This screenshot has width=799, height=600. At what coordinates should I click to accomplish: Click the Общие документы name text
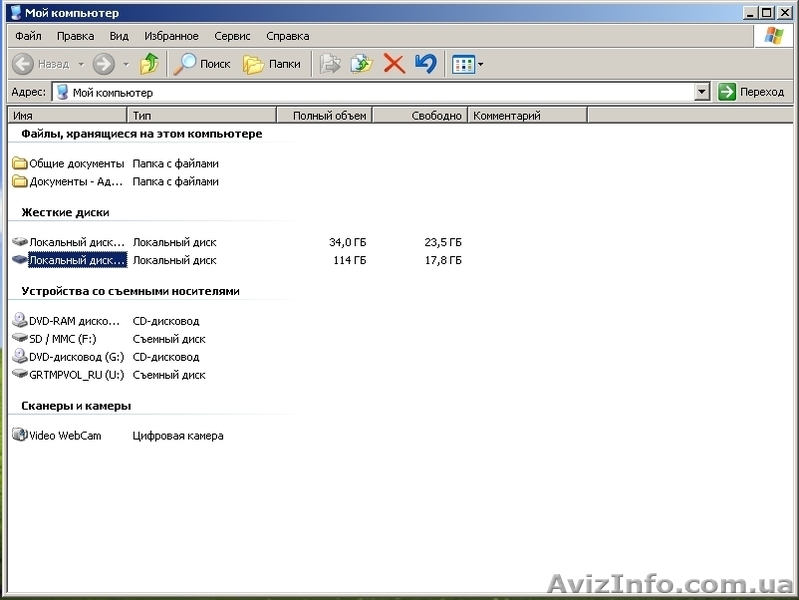pos(76,164)
